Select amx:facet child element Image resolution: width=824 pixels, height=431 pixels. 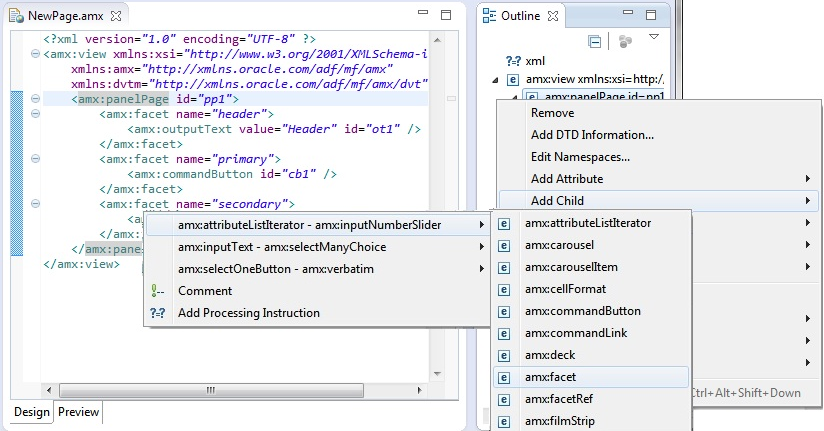pos(591,377)
